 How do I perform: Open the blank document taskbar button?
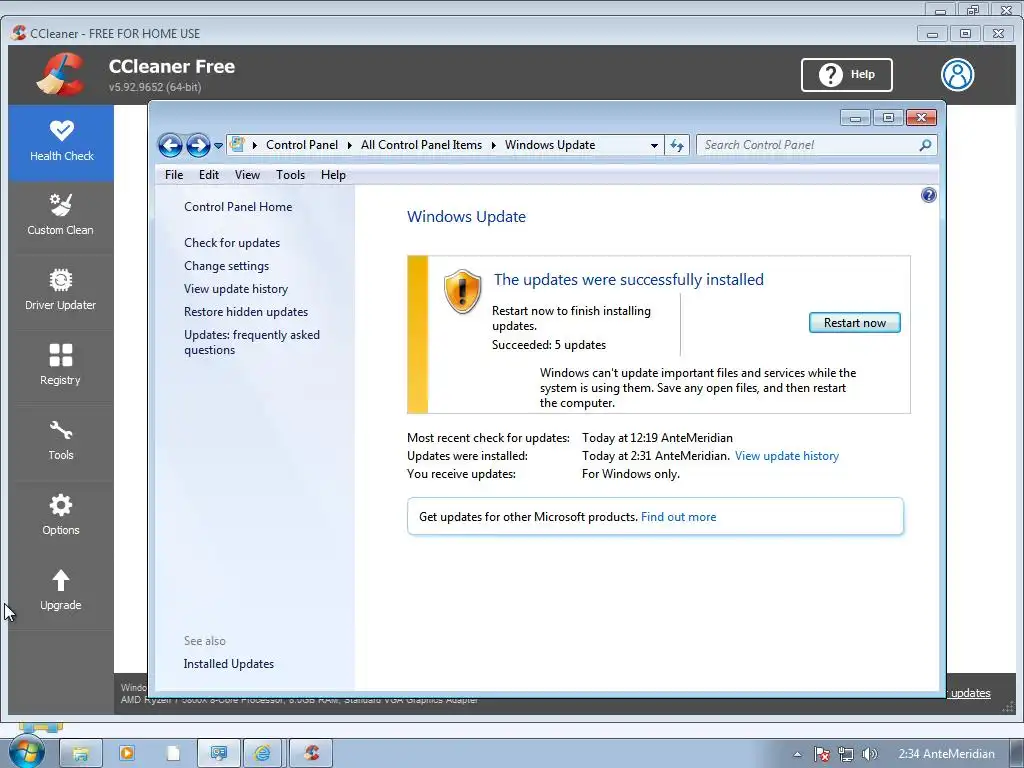(x=172, y=754)
